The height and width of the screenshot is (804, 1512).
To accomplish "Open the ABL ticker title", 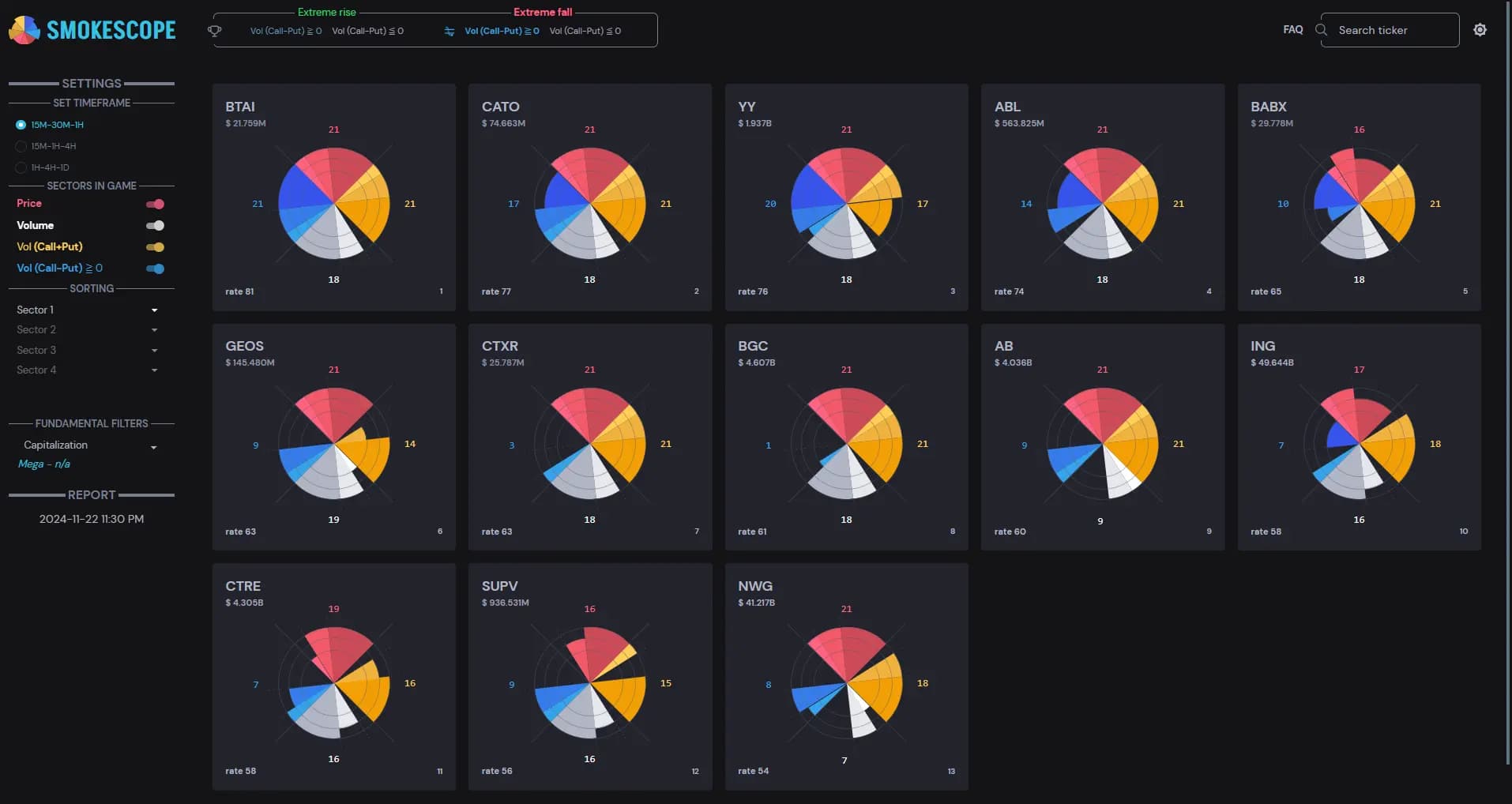I will click(1007, 107).
